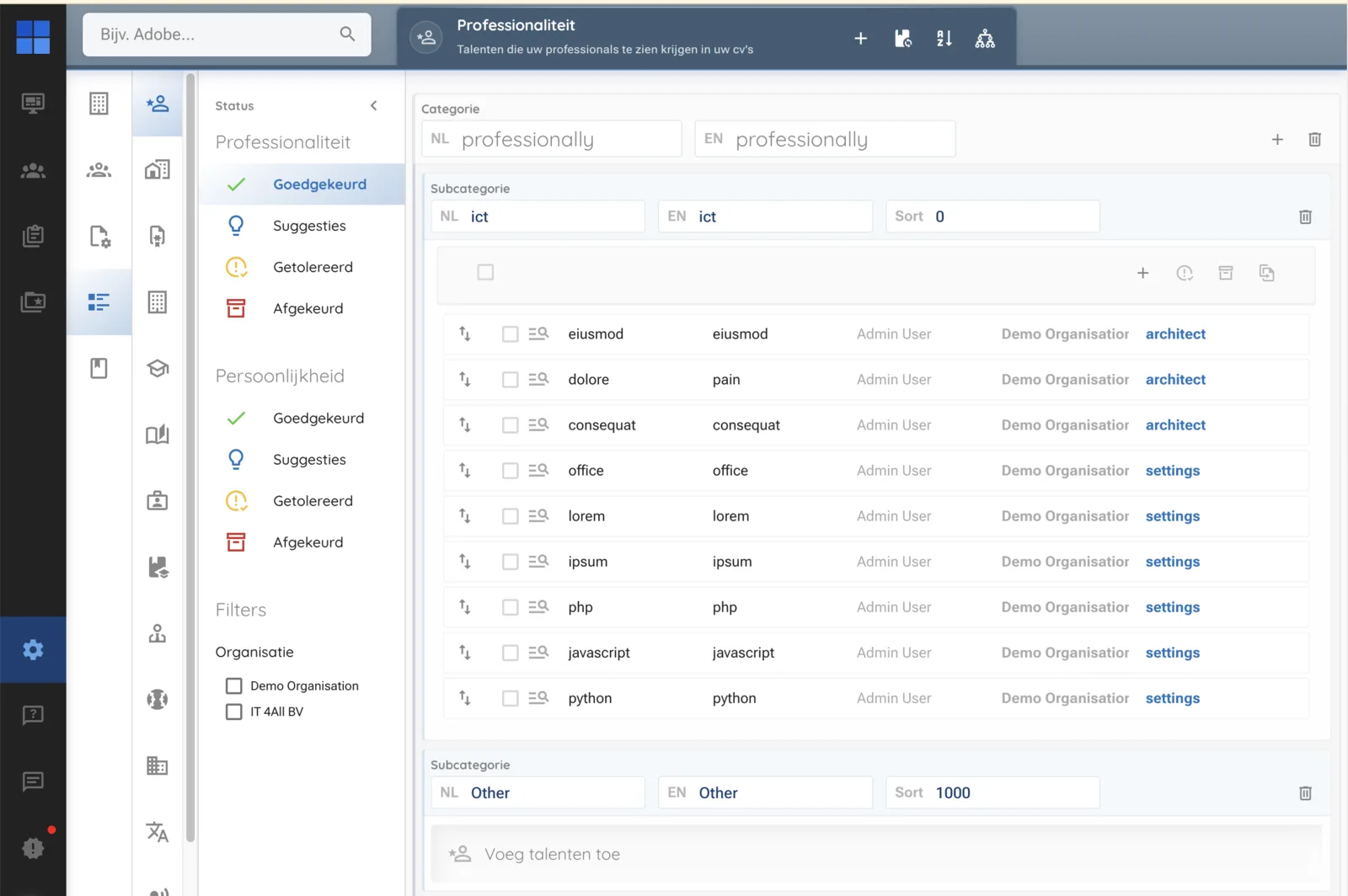Select Afgekeurd under Persoonlijkheid
Screen dimensions: 1348x896
[302, 542]
